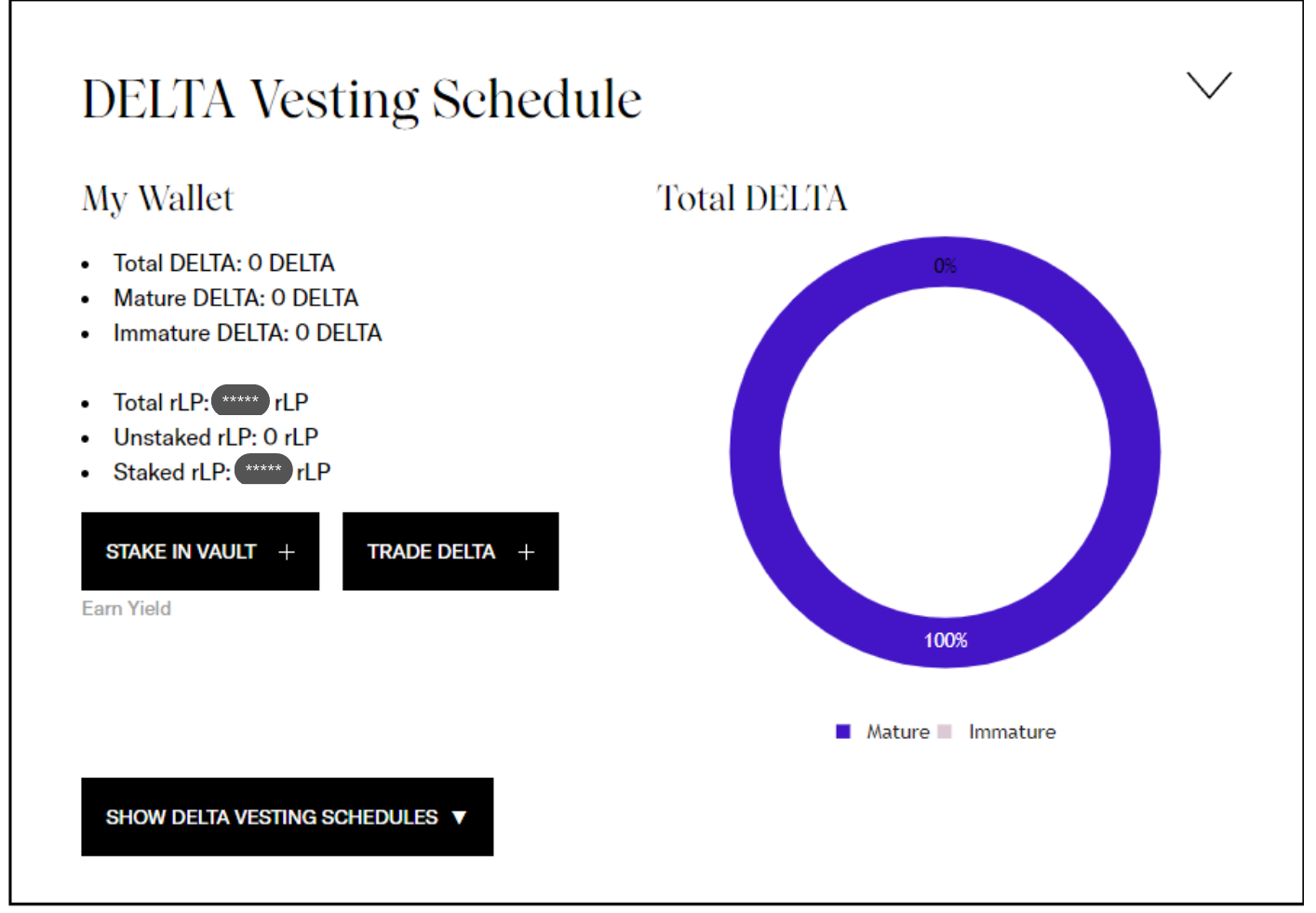Click the Total DELTA chart title

[x=752, y=198]
